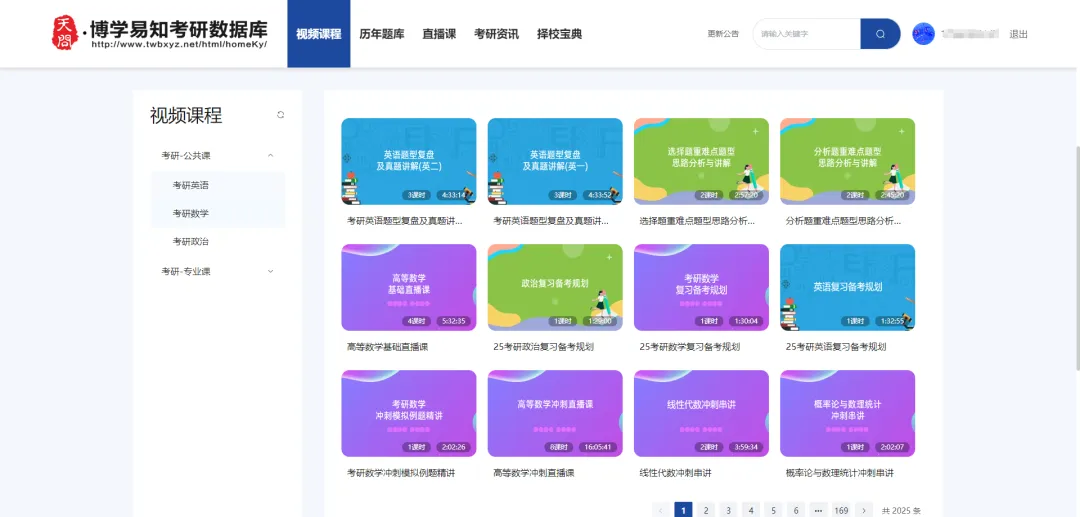
Task: Open the 择校宝典 tab
Action: (559, 34)
